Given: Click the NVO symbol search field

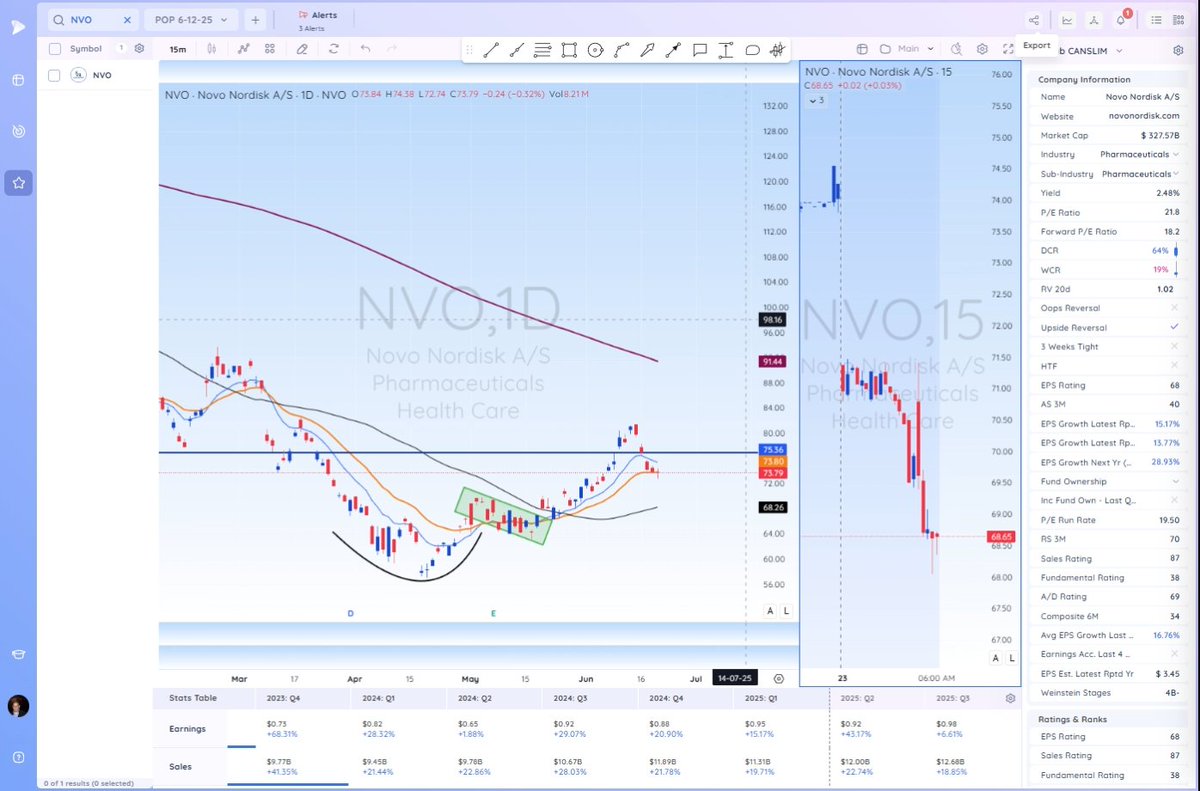Looking at the screenshot, I should (92, 19).
